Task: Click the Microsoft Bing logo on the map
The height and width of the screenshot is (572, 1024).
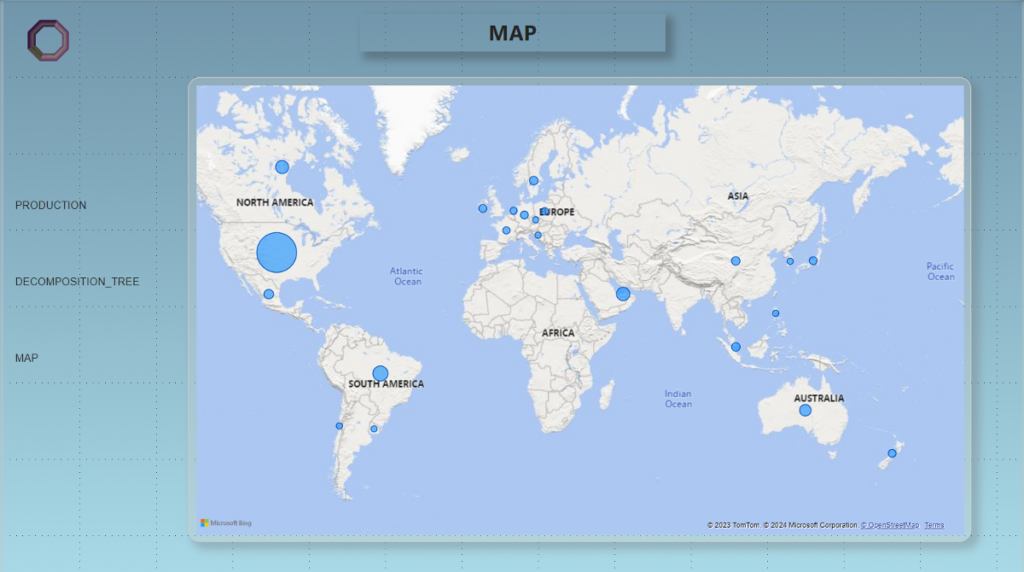Action: (226, 523)
